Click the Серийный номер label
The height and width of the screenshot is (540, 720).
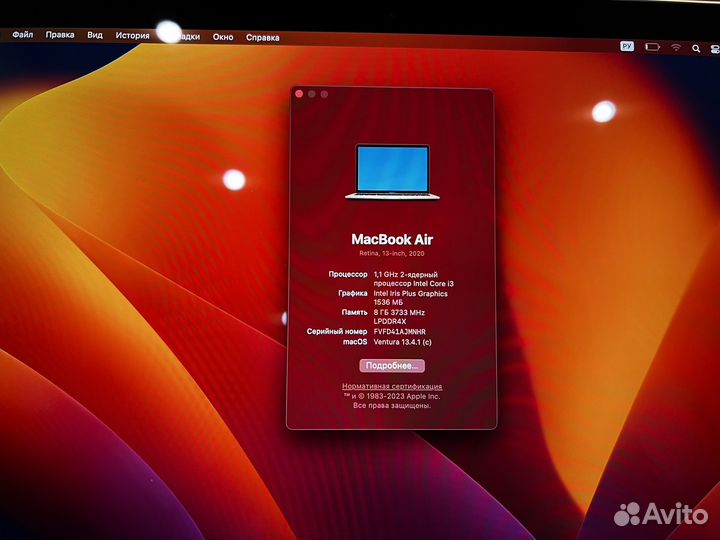(337, 331)
